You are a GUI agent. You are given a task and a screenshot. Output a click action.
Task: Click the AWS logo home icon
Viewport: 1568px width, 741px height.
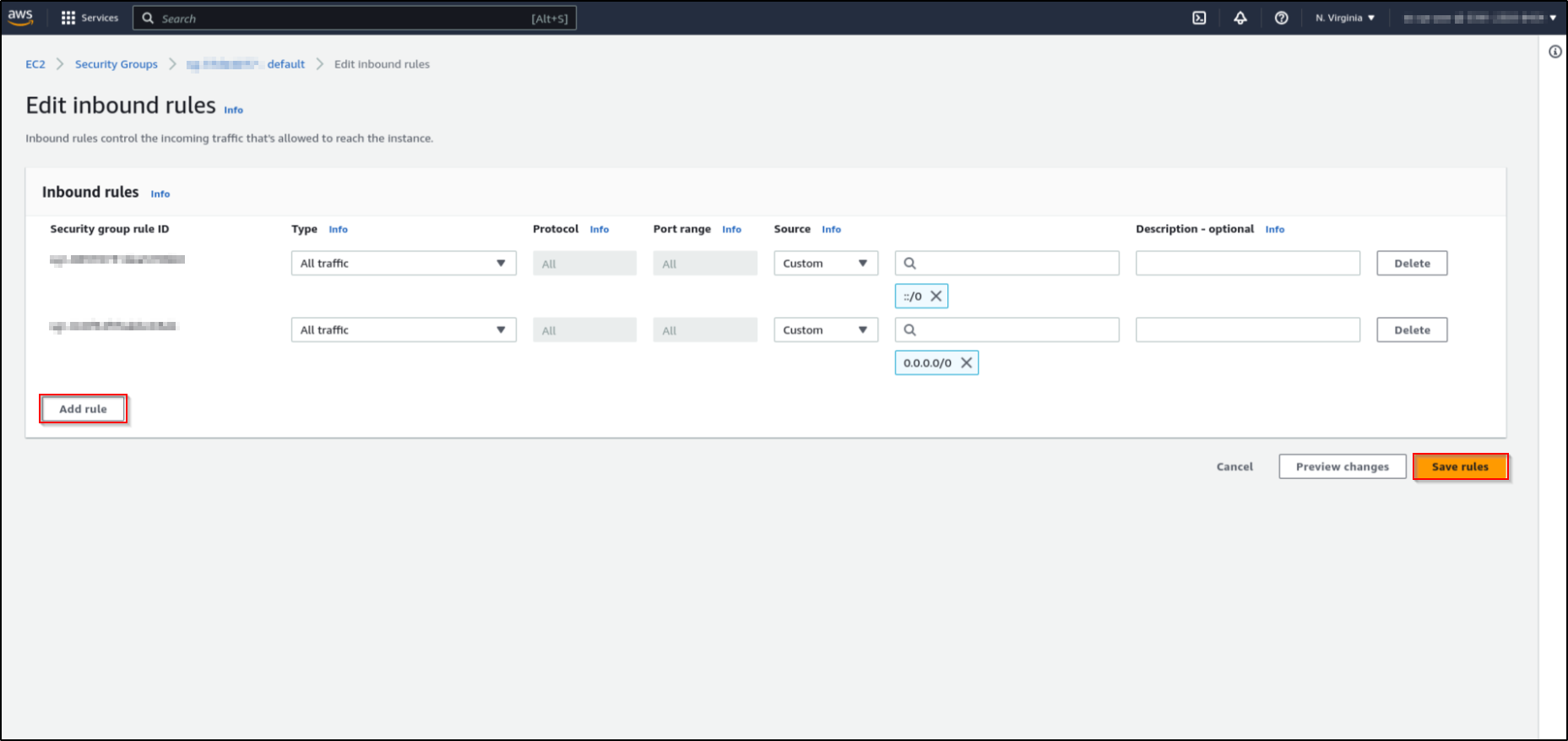[20, 17]
